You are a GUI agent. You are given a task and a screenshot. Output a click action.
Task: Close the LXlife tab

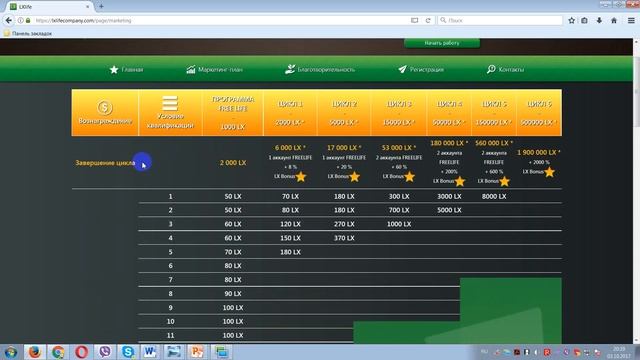click(x=87, y=7)
